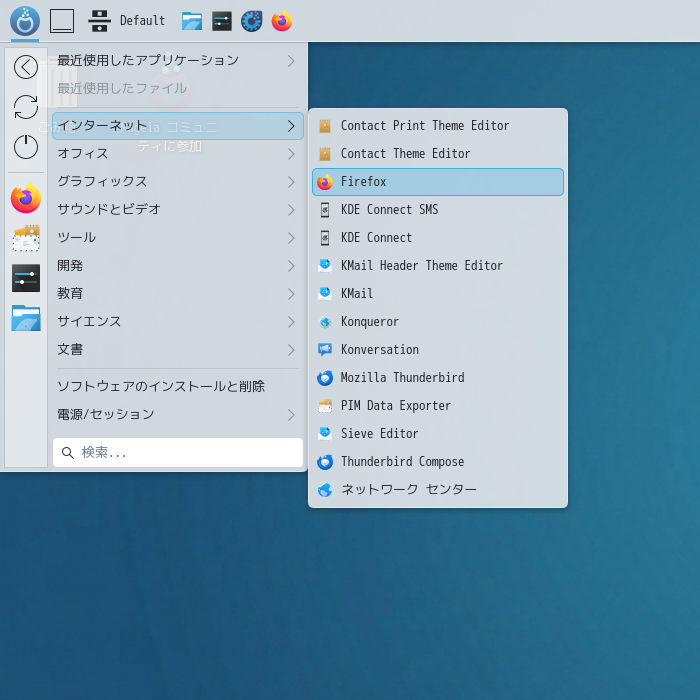700x700 pixels.
Task: Expand the サウンドとビデオ category
Action: 178,210
